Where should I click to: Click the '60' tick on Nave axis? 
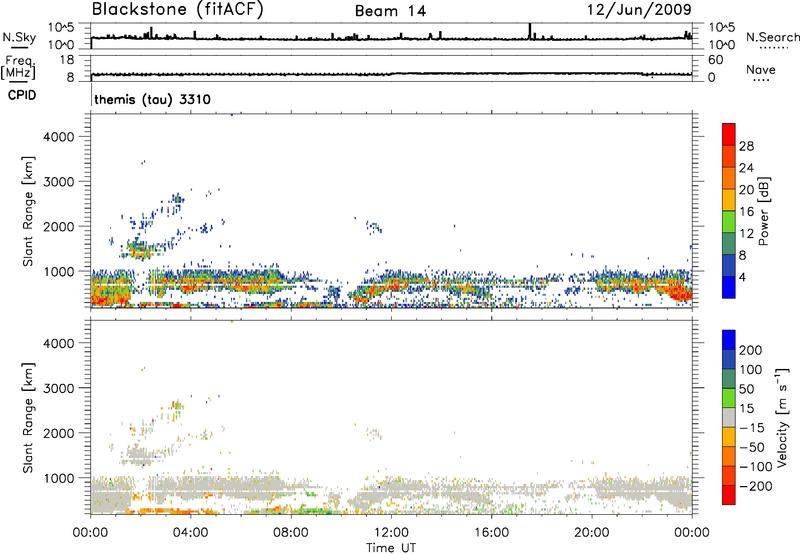(x=715, y=60)
